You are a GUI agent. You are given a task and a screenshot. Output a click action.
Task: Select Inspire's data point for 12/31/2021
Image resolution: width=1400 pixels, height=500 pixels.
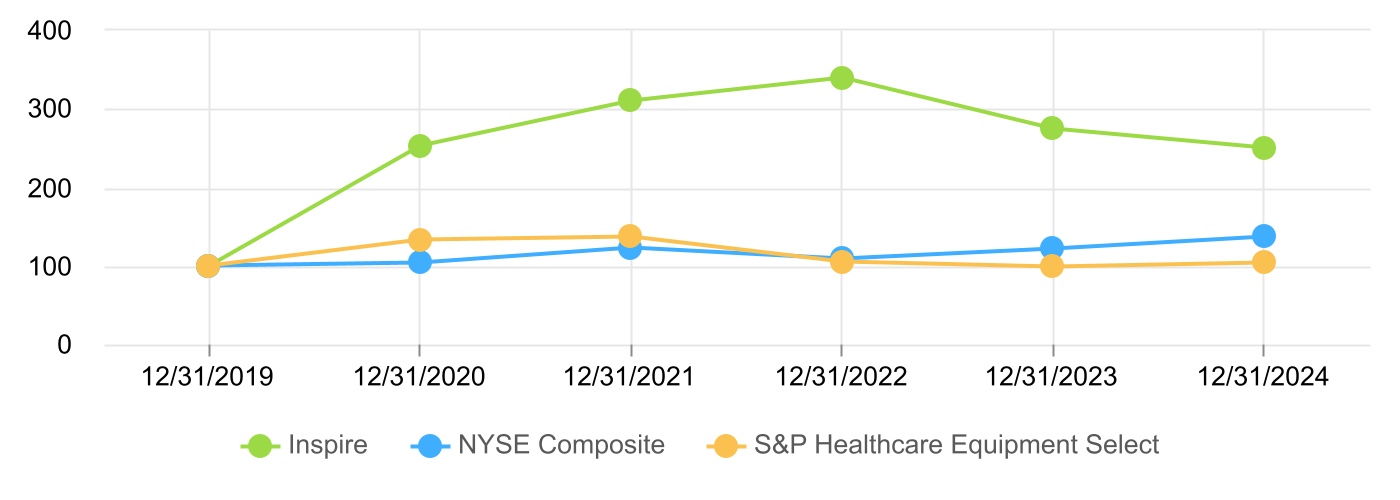(x=630, y=100)
